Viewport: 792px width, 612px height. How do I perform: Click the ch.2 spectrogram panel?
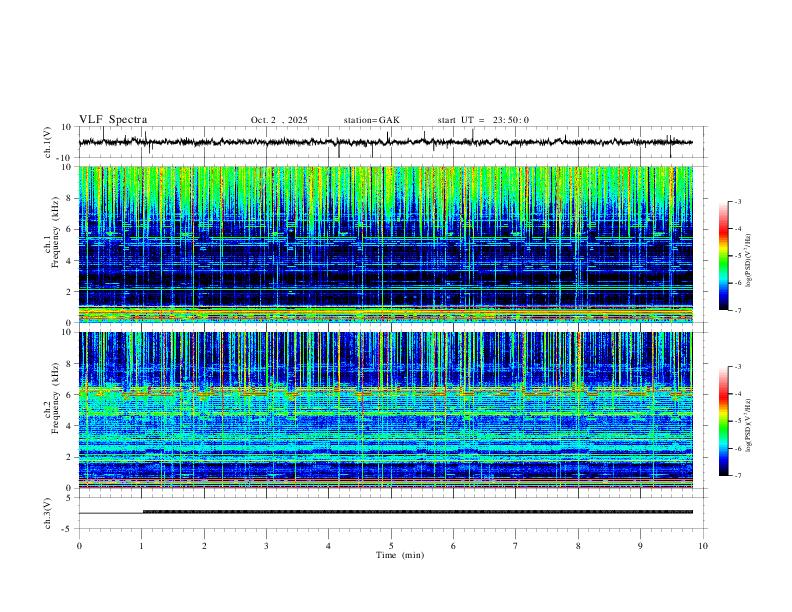(x=386, y=410)
